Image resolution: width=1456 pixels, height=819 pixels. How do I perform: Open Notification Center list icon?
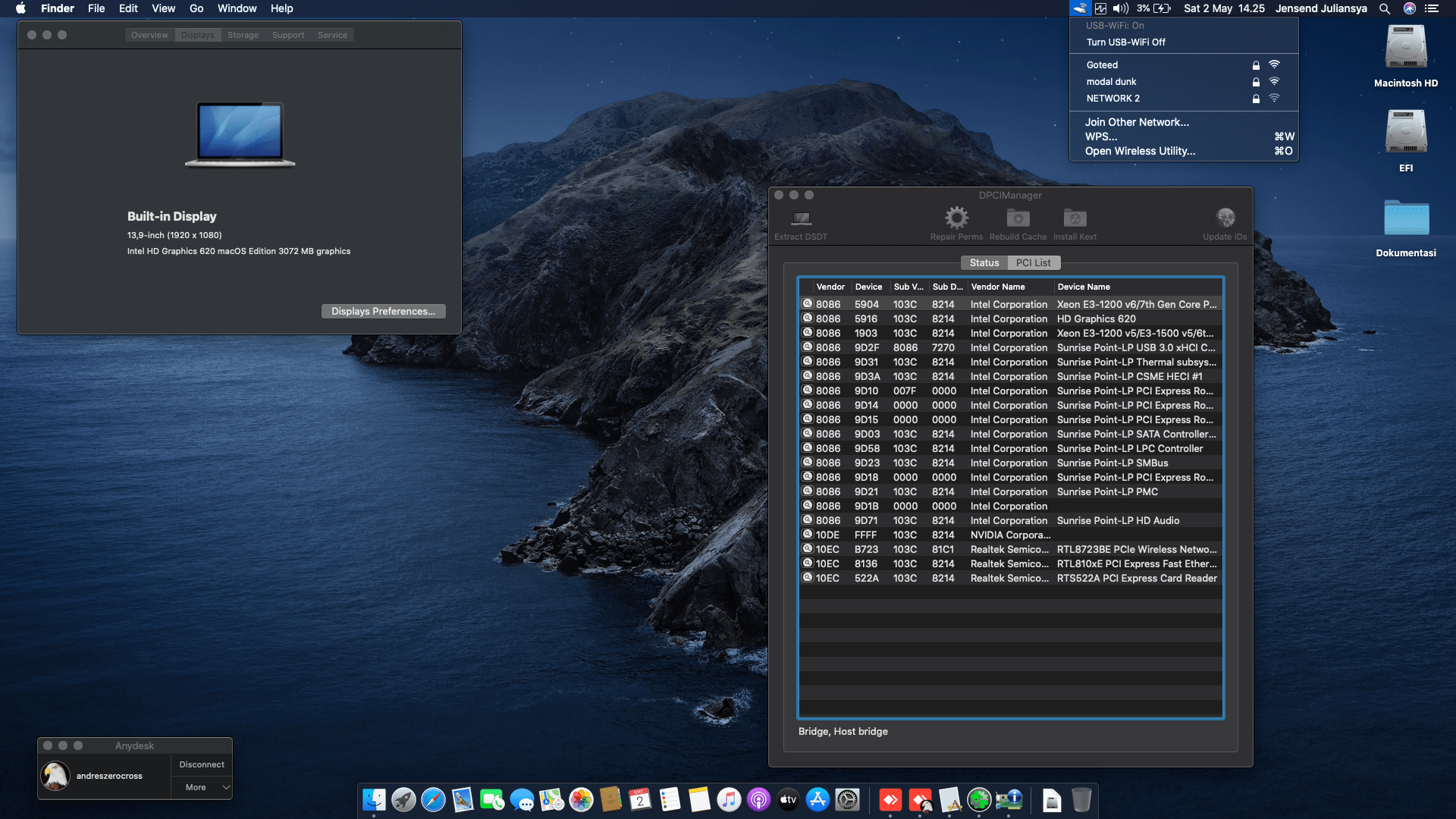tap(1432, 8)
